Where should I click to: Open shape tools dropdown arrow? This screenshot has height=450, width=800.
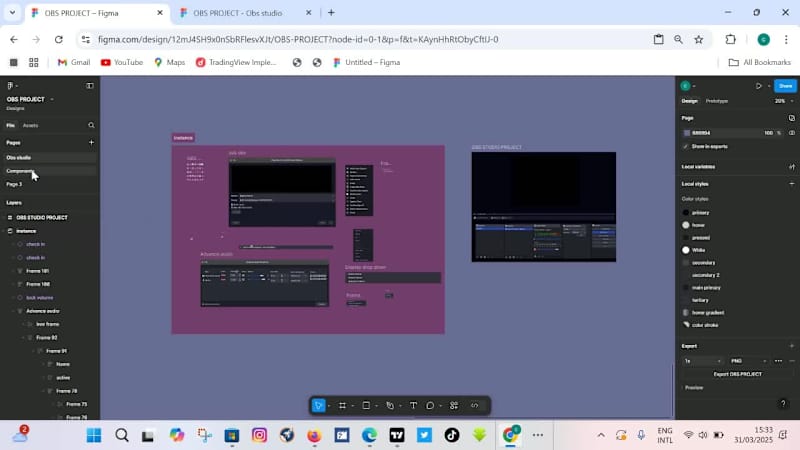377,406
